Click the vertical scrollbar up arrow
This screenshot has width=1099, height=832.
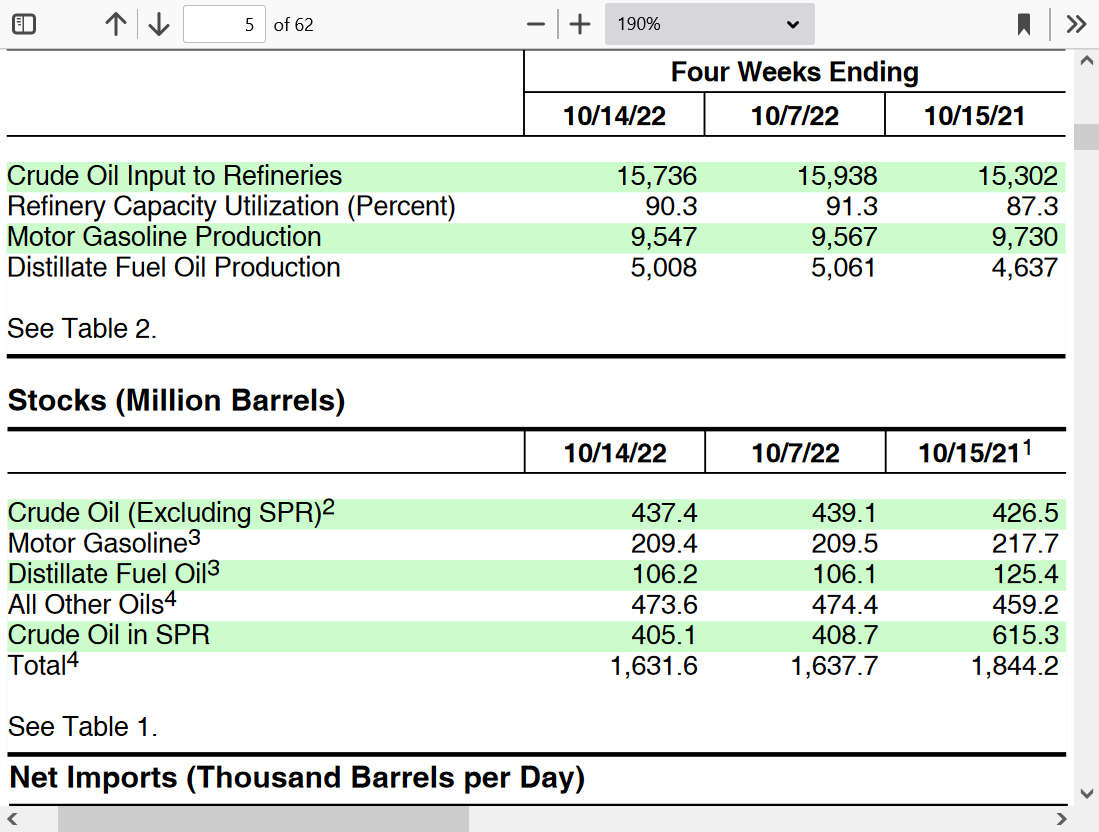point(1087,62)
